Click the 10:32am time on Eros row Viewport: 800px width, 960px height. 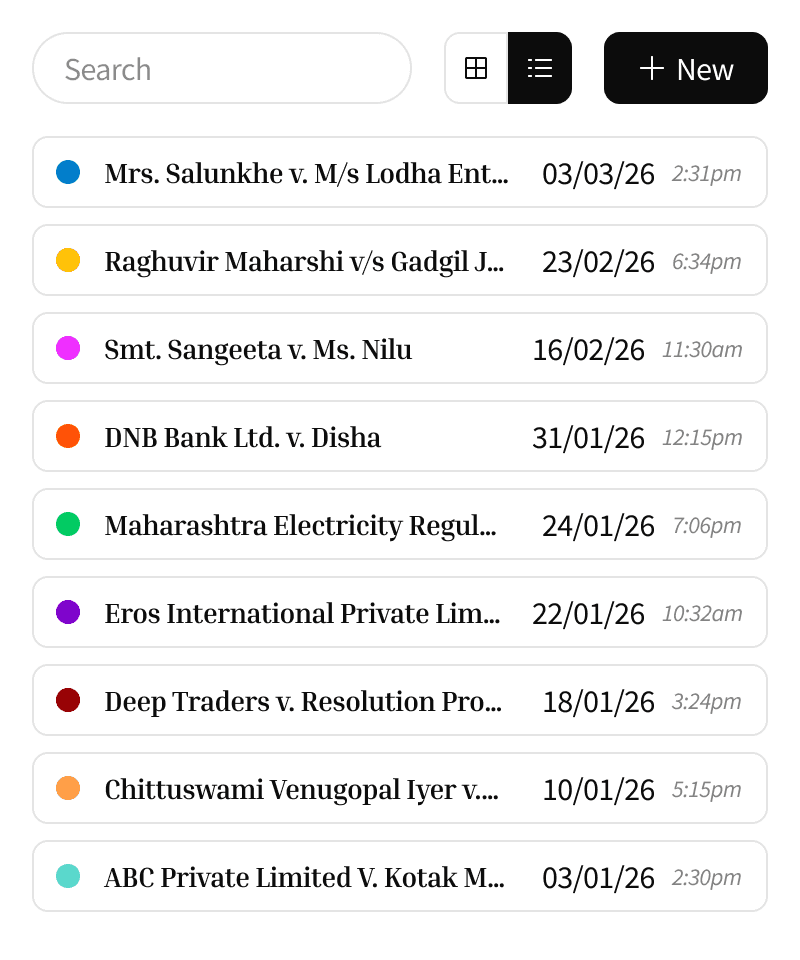(702, 613)
